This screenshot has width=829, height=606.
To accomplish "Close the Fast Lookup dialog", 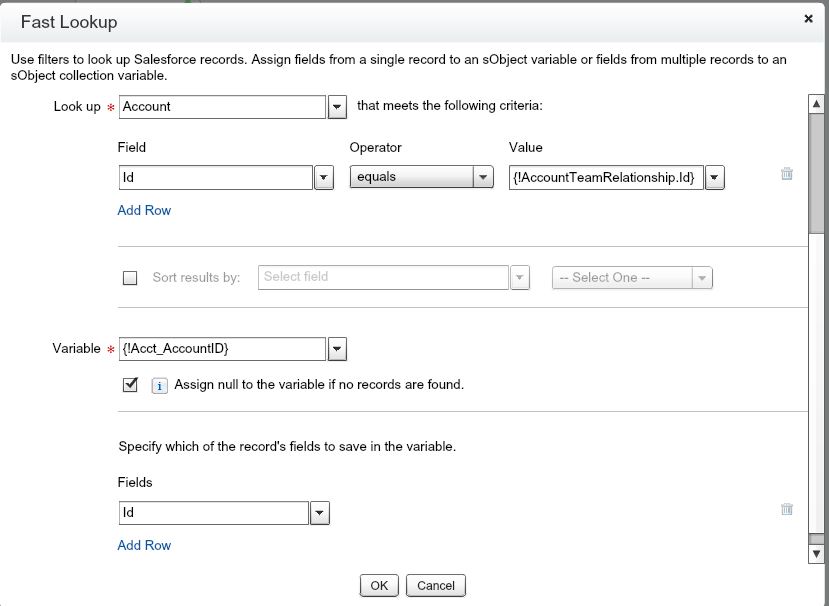I will (808, 18).
